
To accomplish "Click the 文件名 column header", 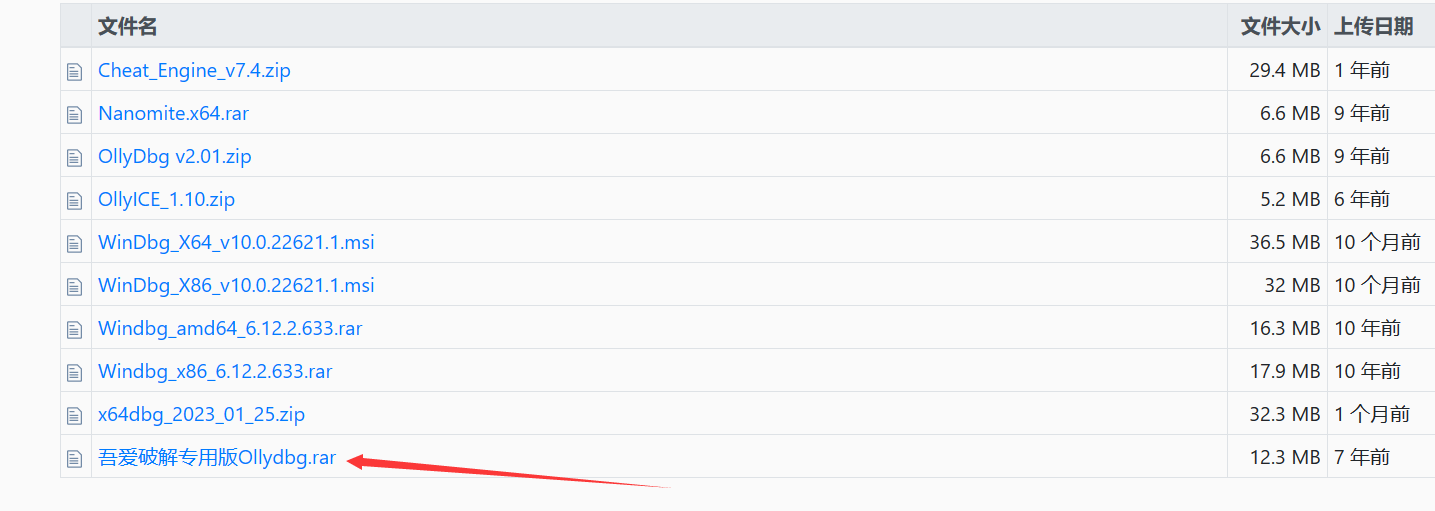I will coord(127,27).
